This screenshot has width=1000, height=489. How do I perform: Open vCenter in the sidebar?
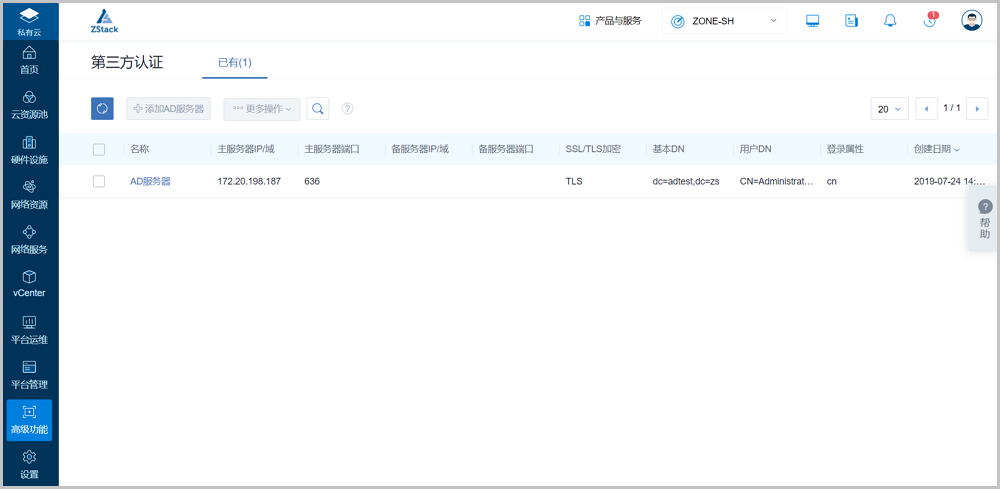[x=29, y=283]
